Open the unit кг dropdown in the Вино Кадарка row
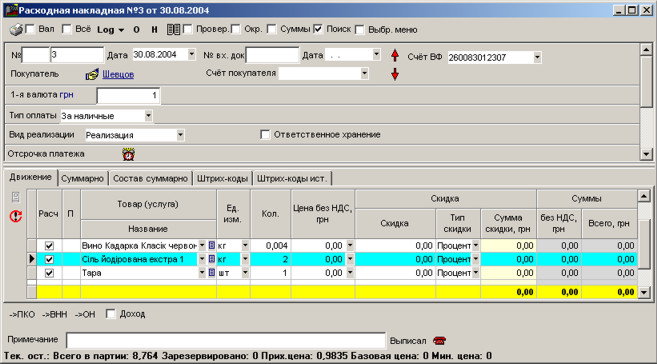The height and width of the screenshot is (364, 657). tap(245, 245)
